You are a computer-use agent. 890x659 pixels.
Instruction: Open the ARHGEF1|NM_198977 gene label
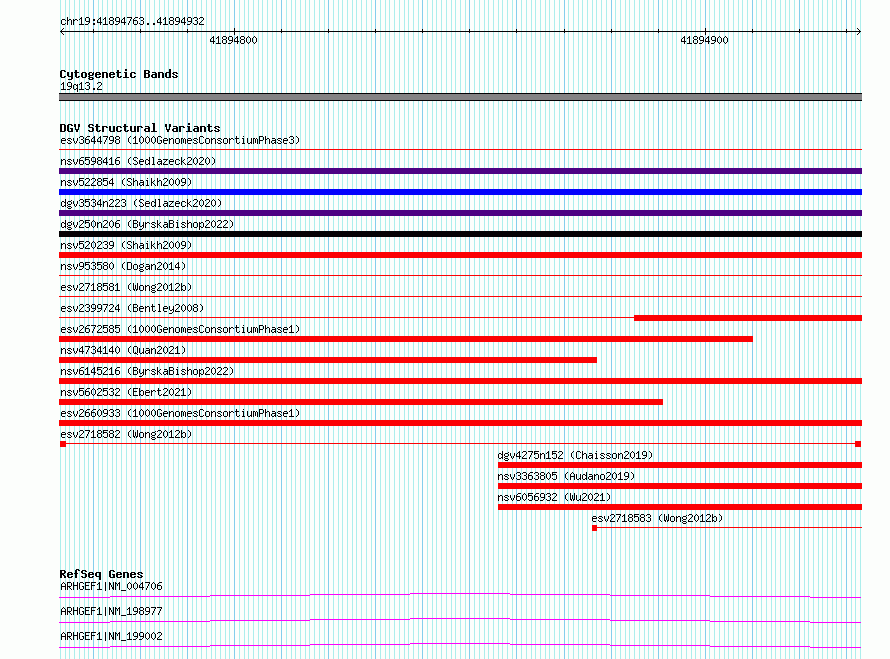[111, 611]
